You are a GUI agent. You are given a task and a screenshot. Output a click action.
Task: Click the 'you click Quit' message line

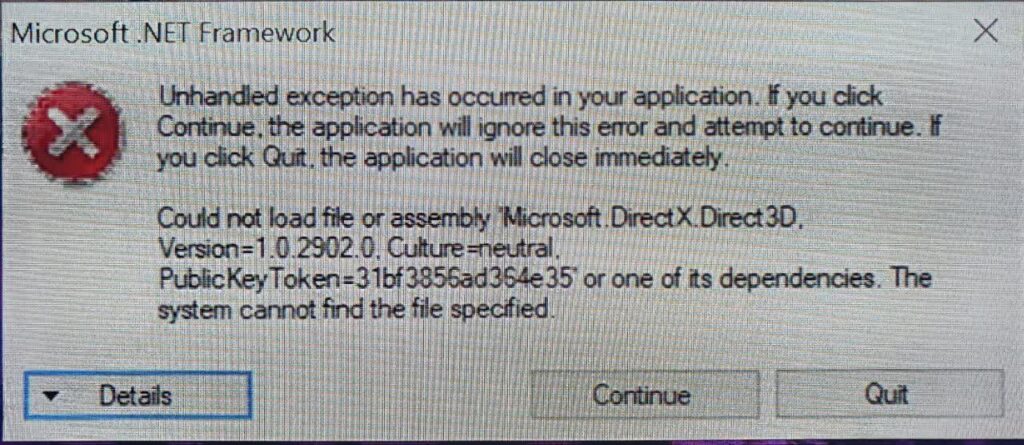click(442, 157)
